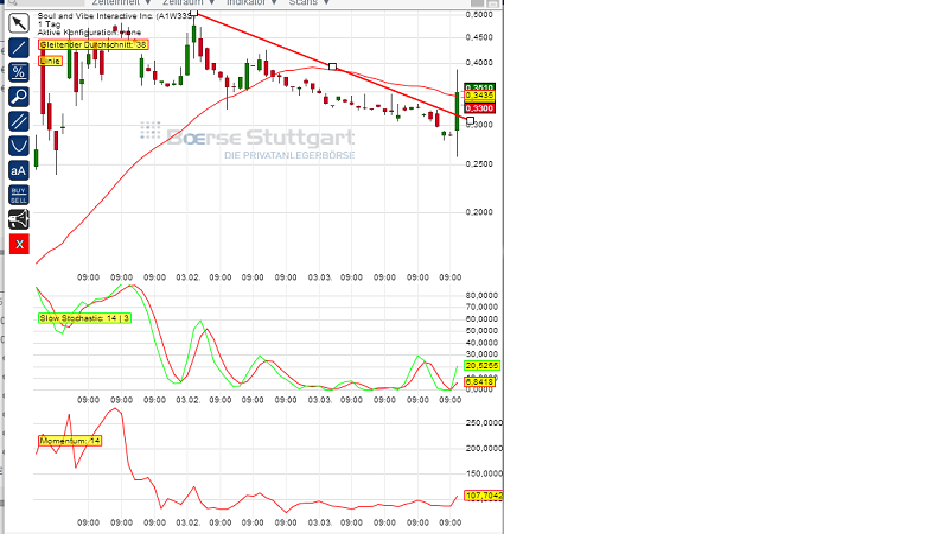The height and width of the screenshot is (538, 952).
Task: Select the trend line's top start handle
Action: 194,12
